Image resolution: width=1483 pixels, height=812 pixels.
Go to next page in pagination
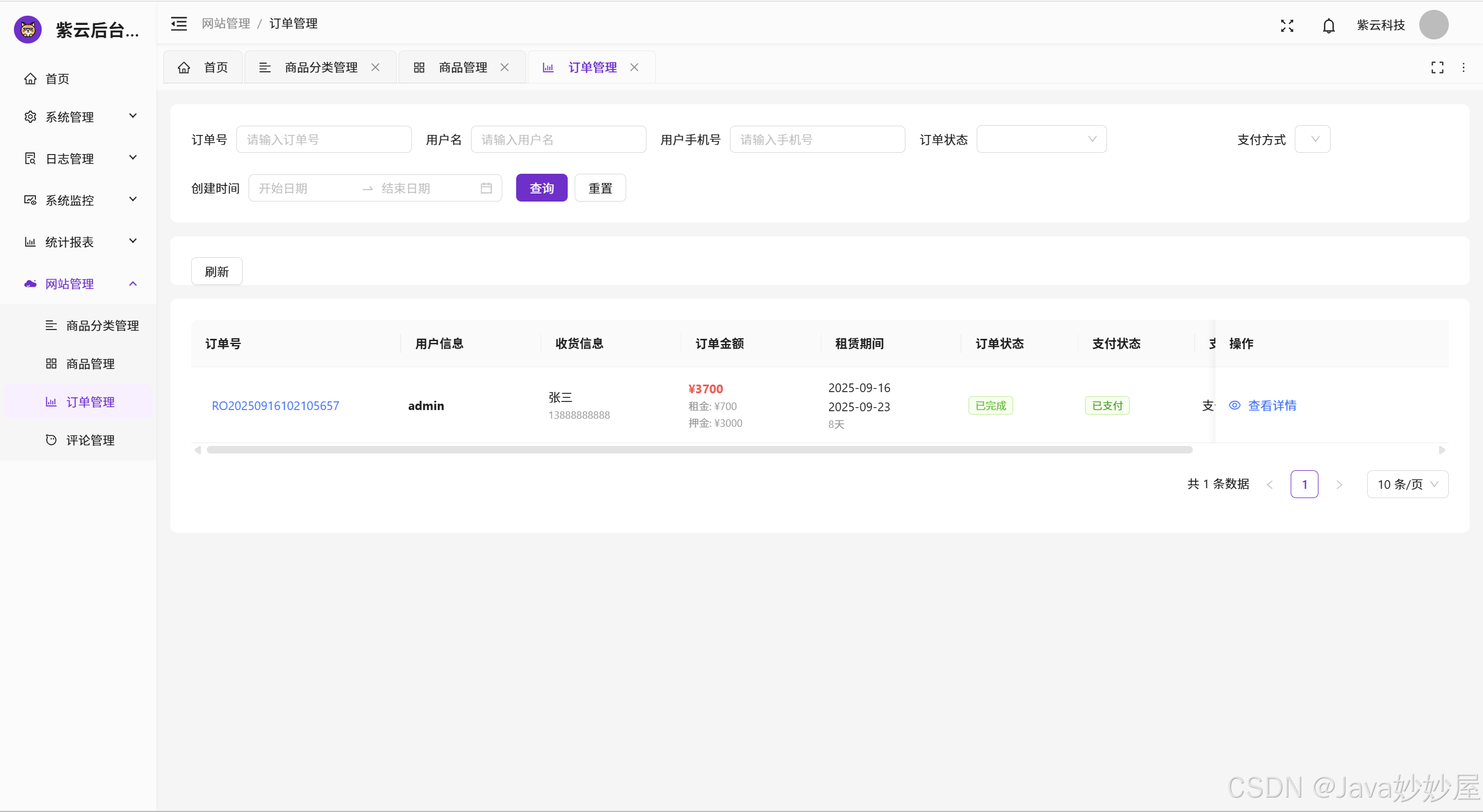pyautogui.click(x=1339, y=484)
